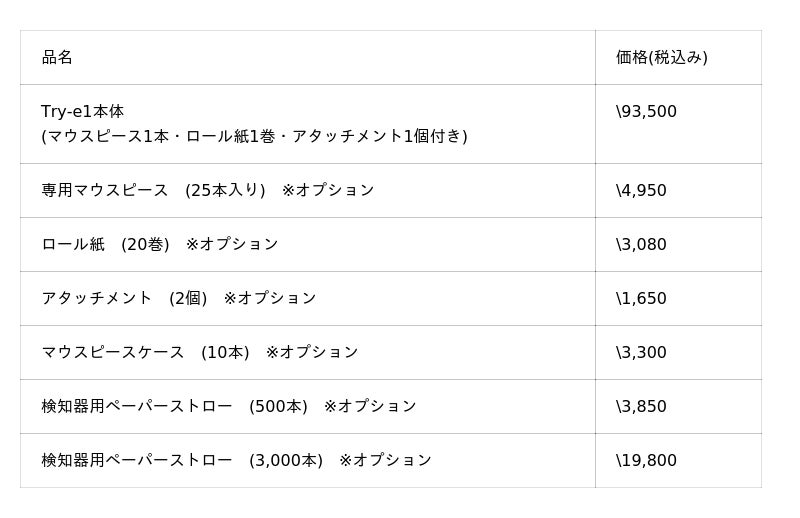Image resolution: width=800 pixels, height=518 pixels.
Task: Select the アタッチメント (2個) product cell
Action: (x=124, y=298)
